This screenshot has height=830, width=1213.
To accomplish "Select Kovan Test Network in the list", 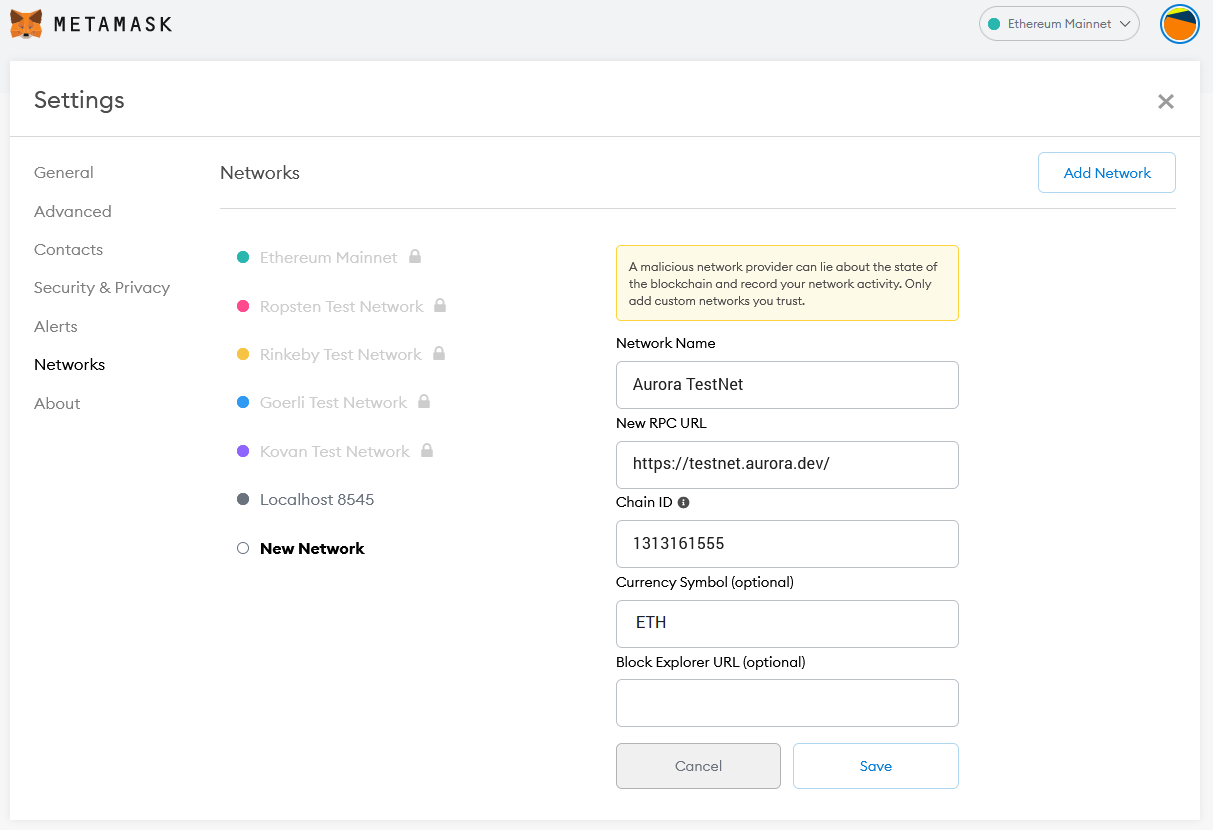I will click(335, 451).
